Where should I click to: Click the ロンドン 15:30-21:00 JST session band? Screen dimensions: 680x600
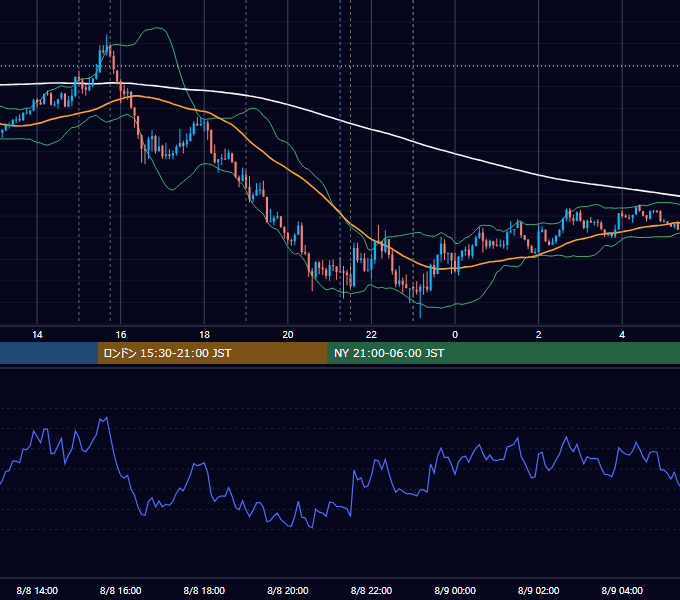(212, 353)
